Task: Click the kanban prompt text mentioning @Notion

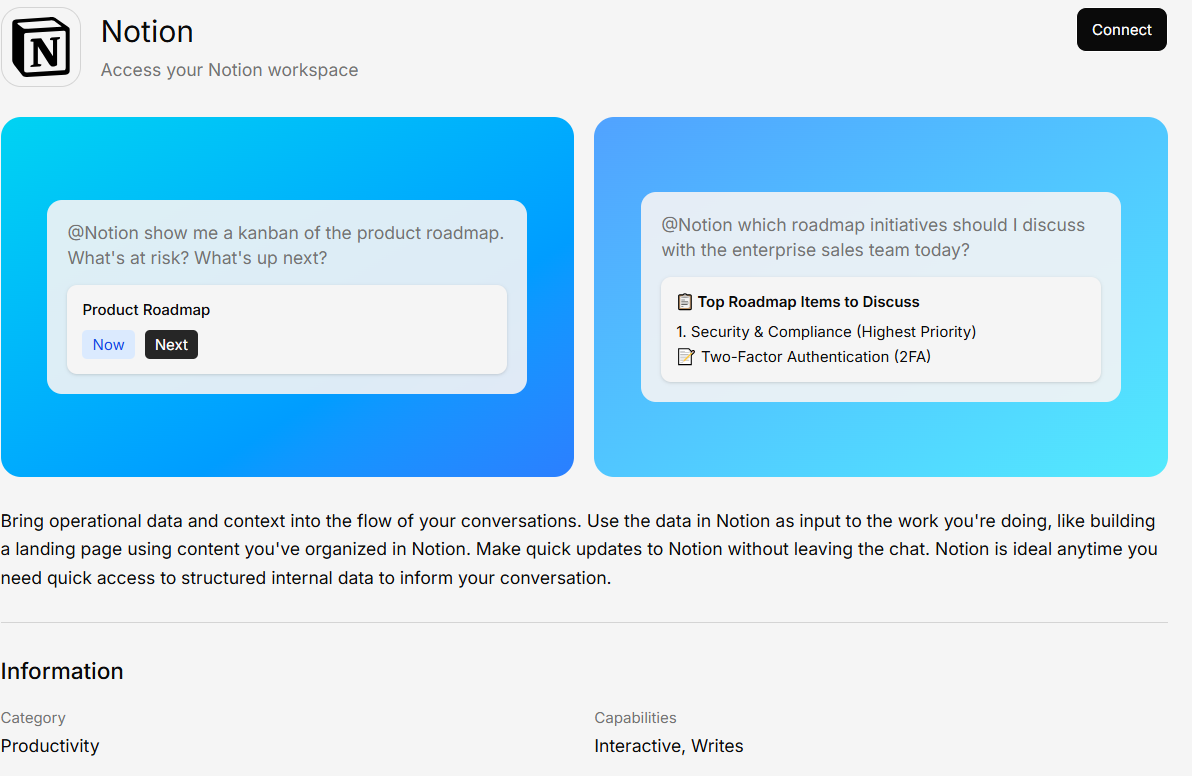Action: click(x=285, y=245)
